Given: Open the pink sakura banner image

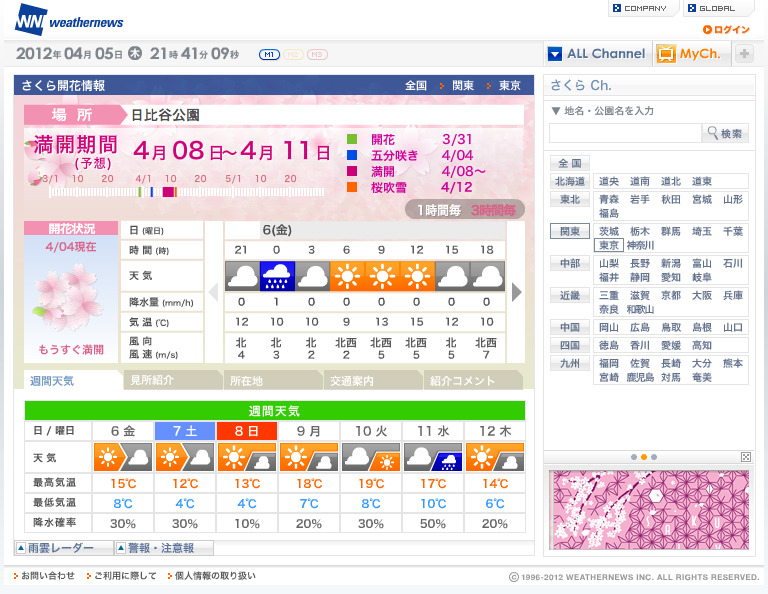Looking at the screenshot, I should coord(651,510).
